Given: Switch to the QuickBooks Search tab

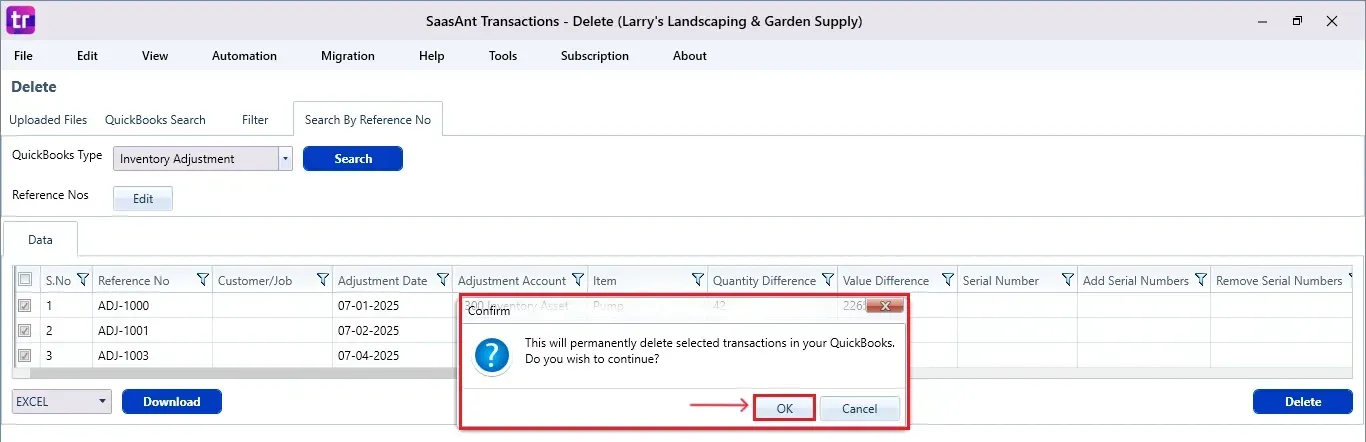Looking at the screenshot, I should [155, 120].
